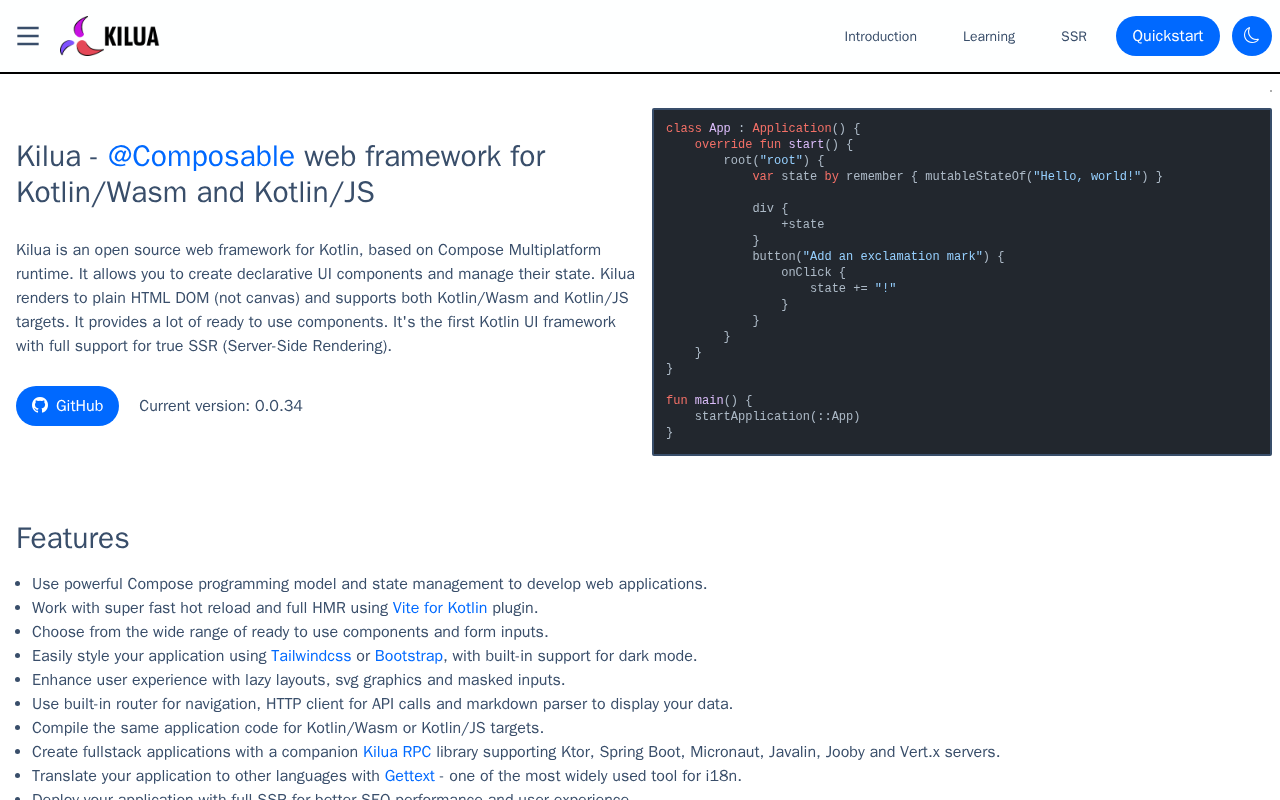This screenshot has height=800, width=1280.
Task: Click the feature line about lazy layouts
Action: pyautogui.click(x=299, y=680)
